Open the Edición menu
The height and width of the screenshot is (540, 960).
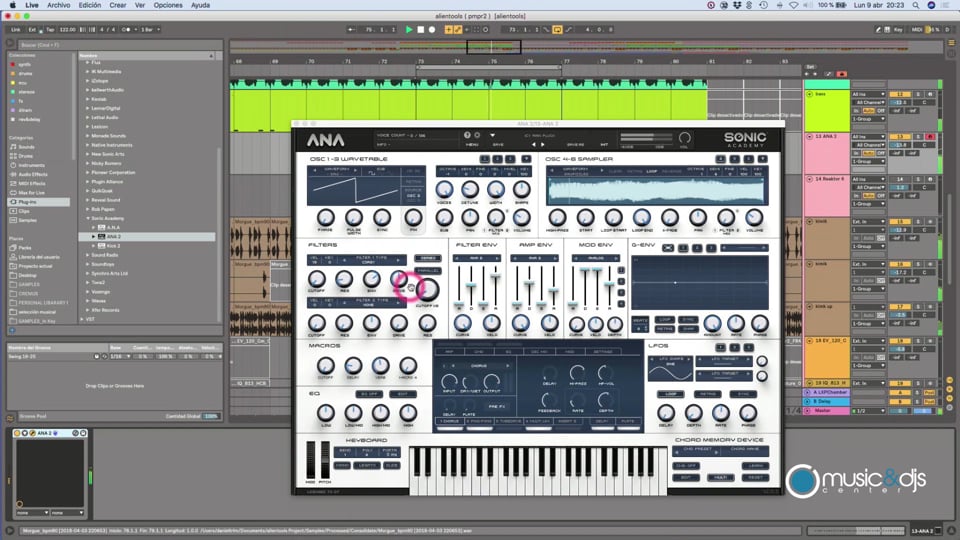tap(90, 5)
